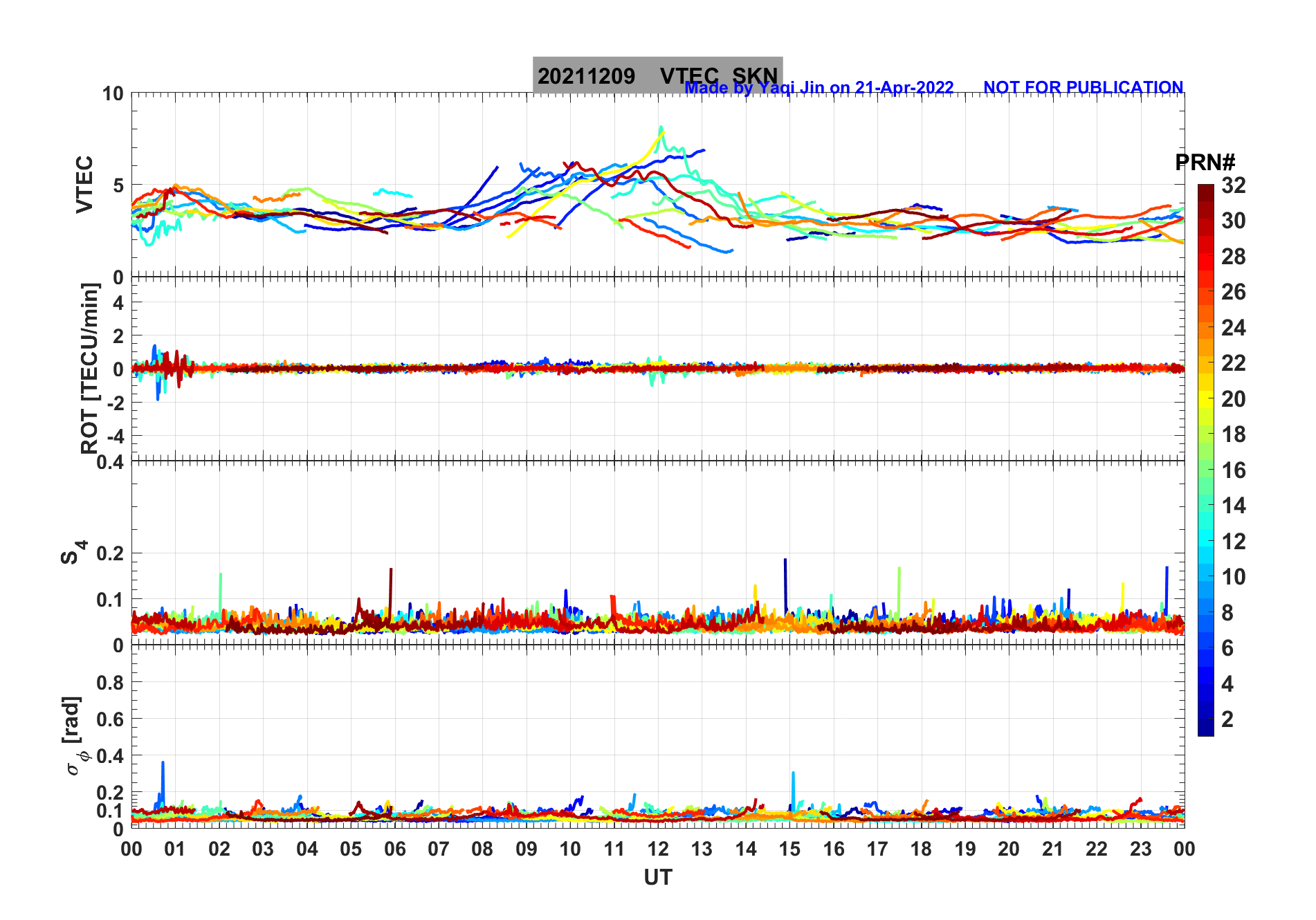Click the PRN# colorbar title
The width and height of the screenshot is (1316, 920).
1205,163
